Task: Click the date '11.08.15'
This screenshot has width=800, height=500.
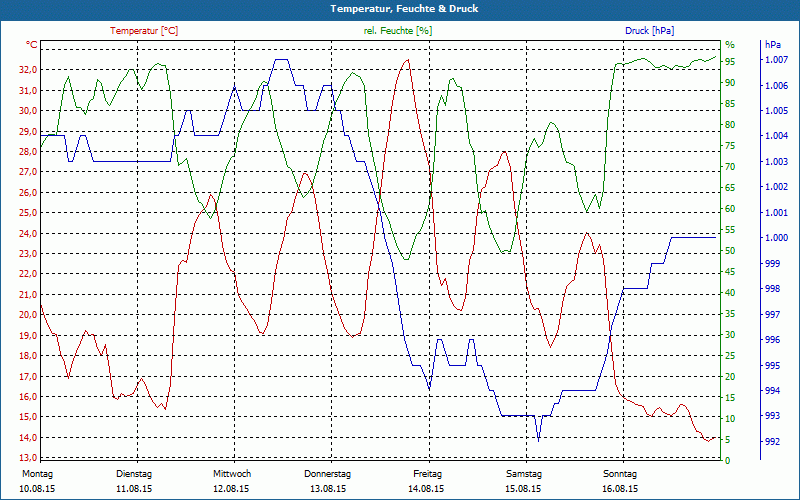Action: click(134, 489)
